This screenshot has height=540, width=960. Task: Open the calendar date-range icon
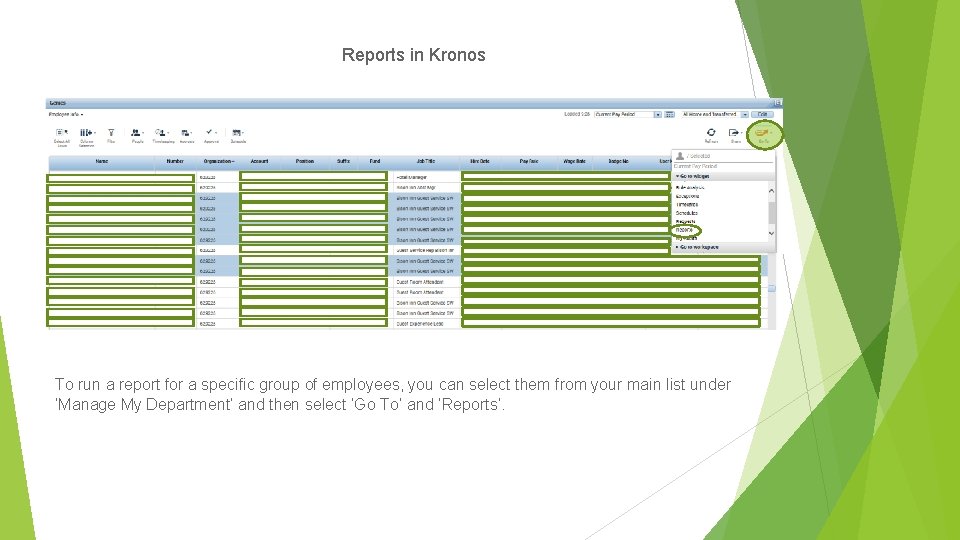coord(670,114)
